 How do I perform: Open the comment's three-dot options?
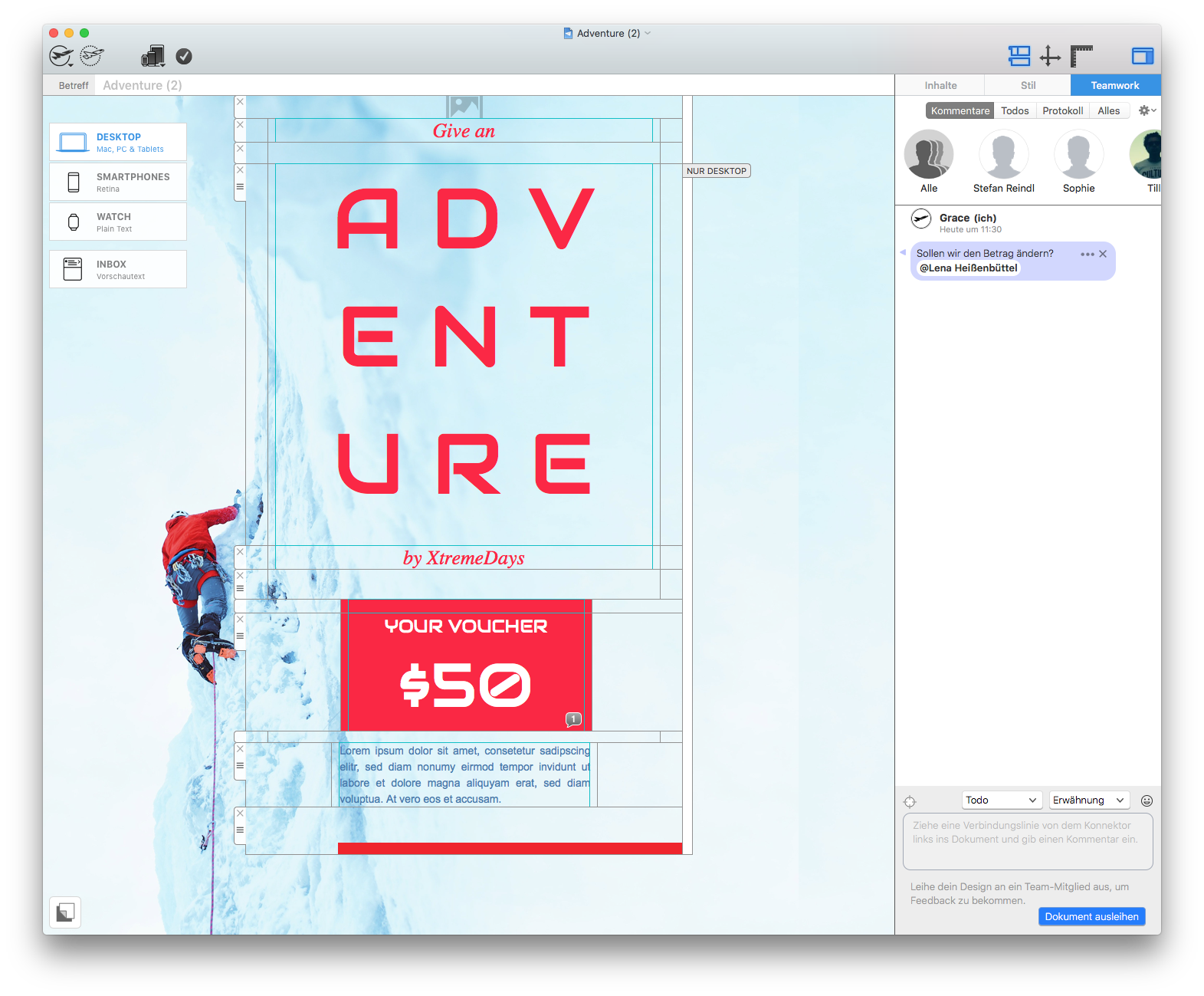pos(1088,254)
